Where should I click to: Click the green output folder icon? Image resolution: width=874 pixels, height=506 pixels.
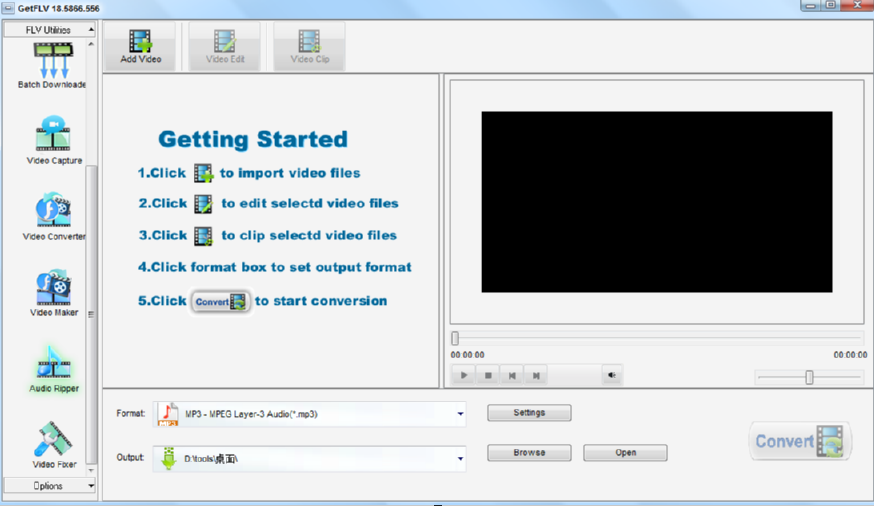(168, 459)
